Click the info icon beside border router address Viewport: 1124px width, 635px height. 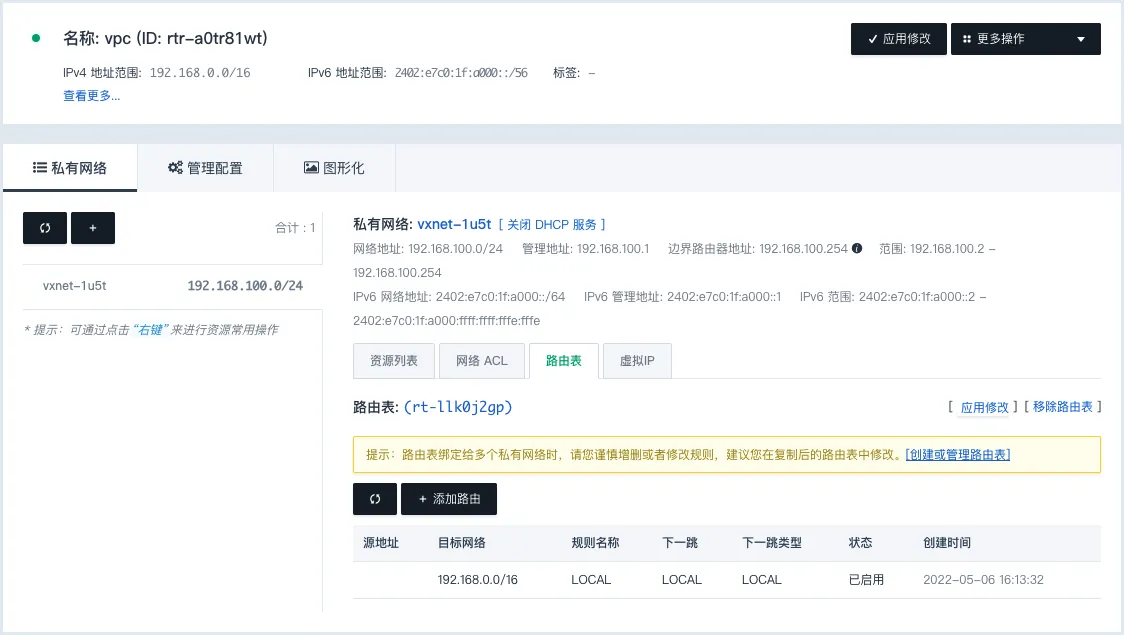click(857, 248)
